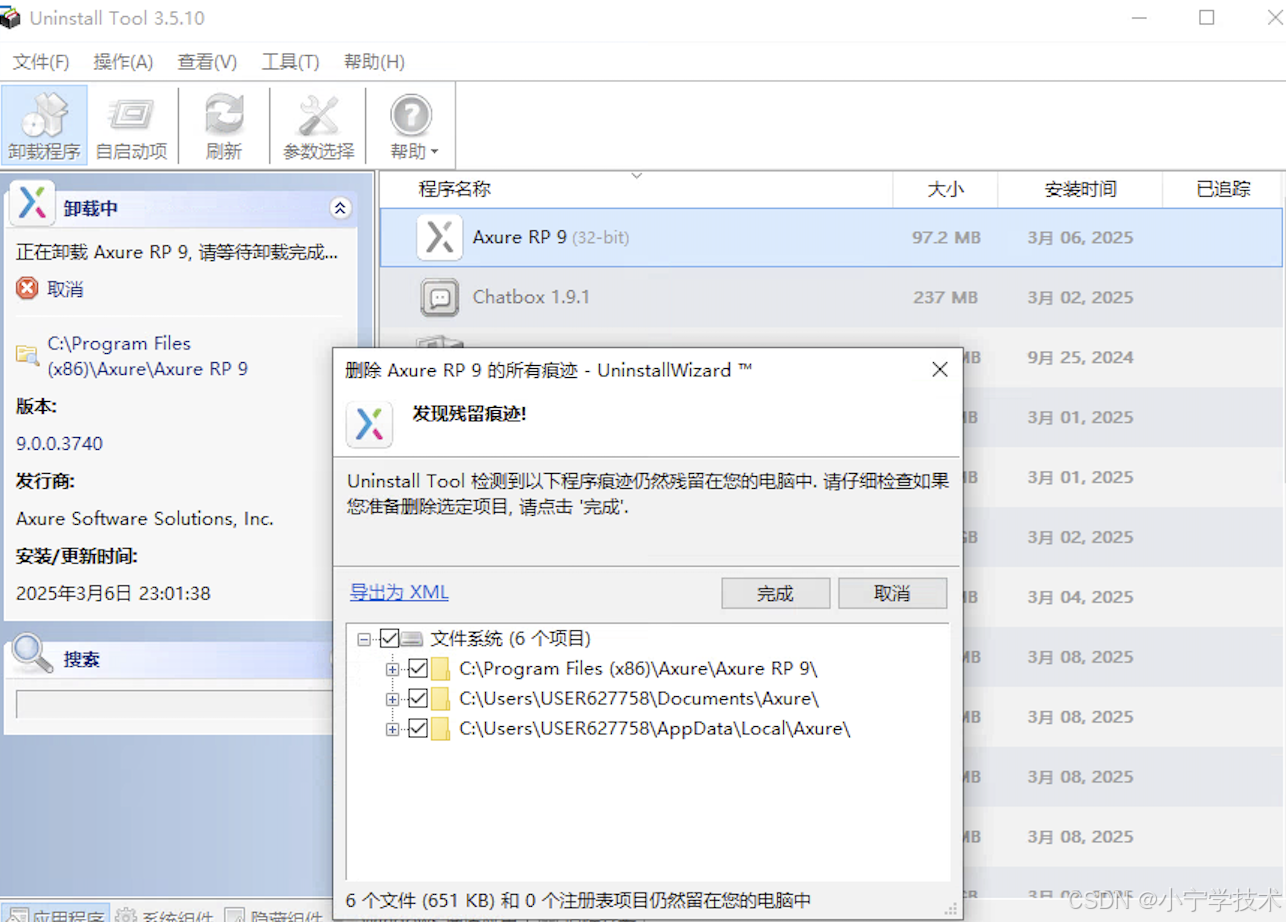1286x922 pixels.
Task: Sort by 大小 column header
Action: point(945,189)
